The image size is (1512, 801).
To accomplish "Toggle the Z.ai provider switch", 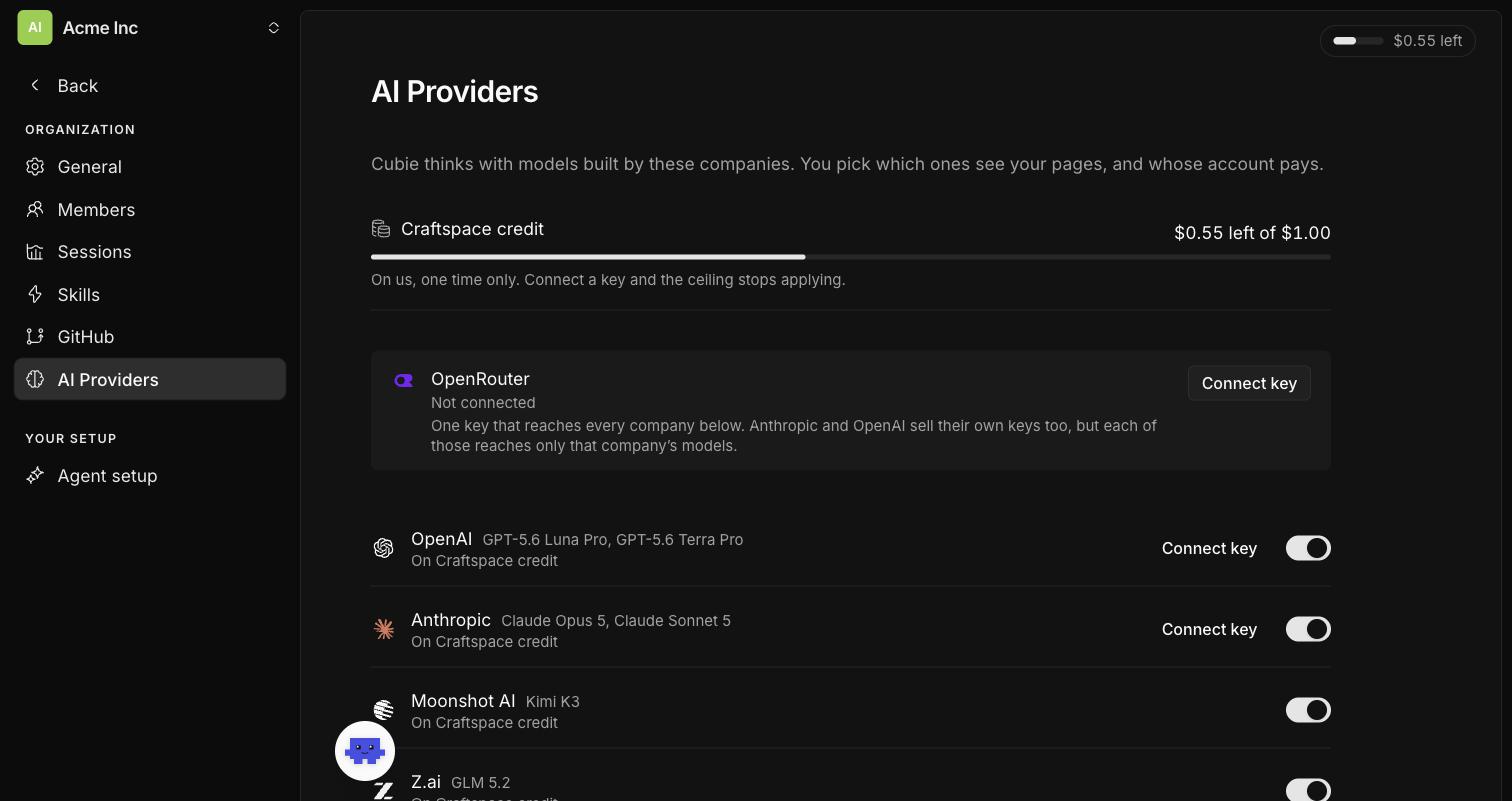I will click(1308, 790).
